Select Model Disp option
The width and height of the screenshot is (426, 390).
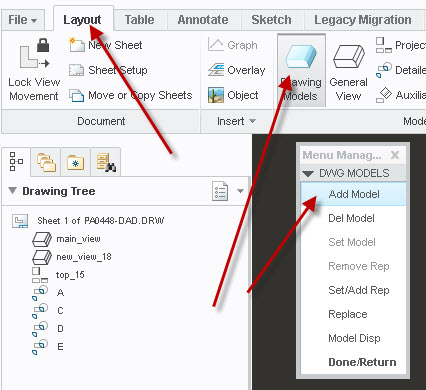coord(353,338)
